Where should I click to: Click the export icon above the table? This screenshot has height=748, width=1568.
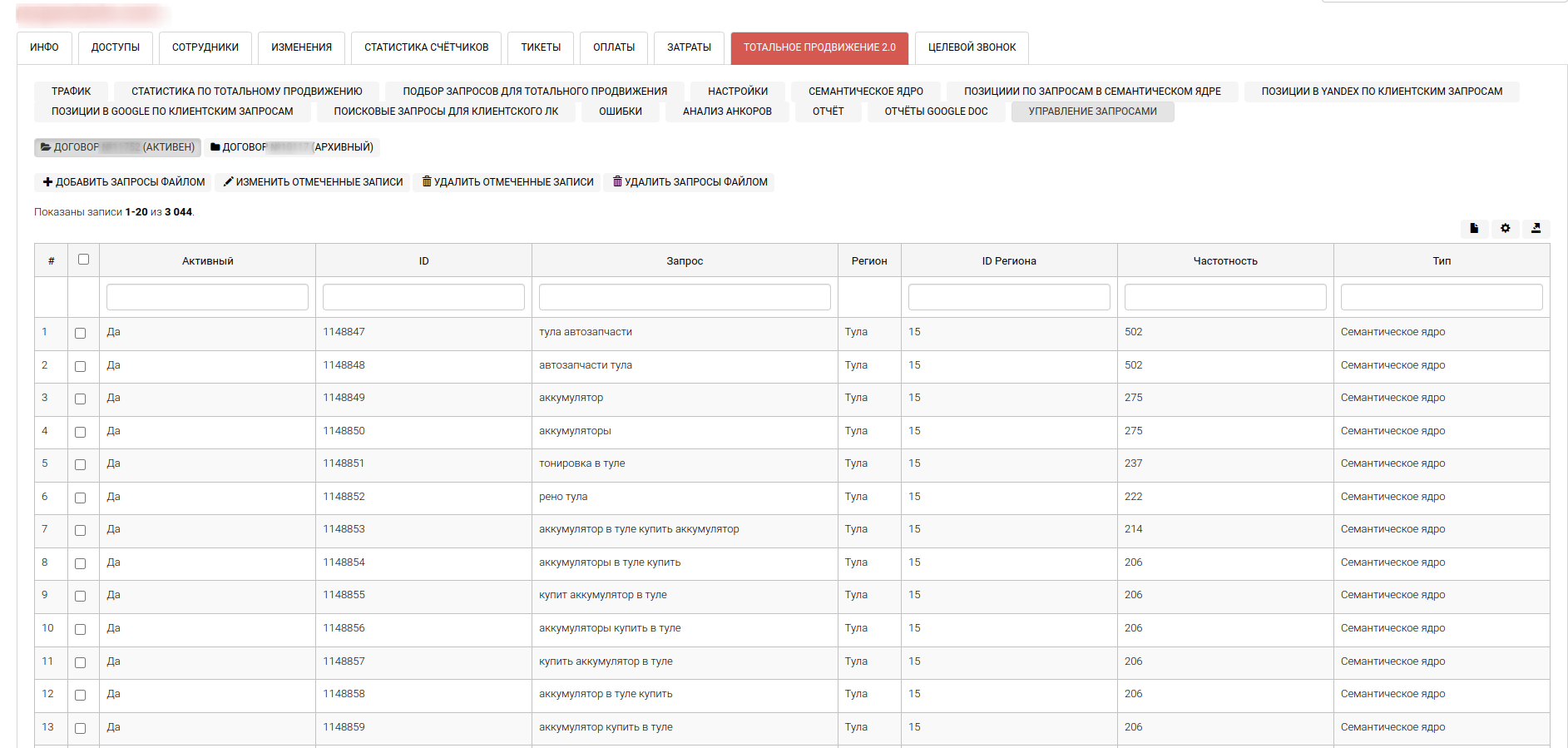pyautogui.click(x=1536, y=228)
